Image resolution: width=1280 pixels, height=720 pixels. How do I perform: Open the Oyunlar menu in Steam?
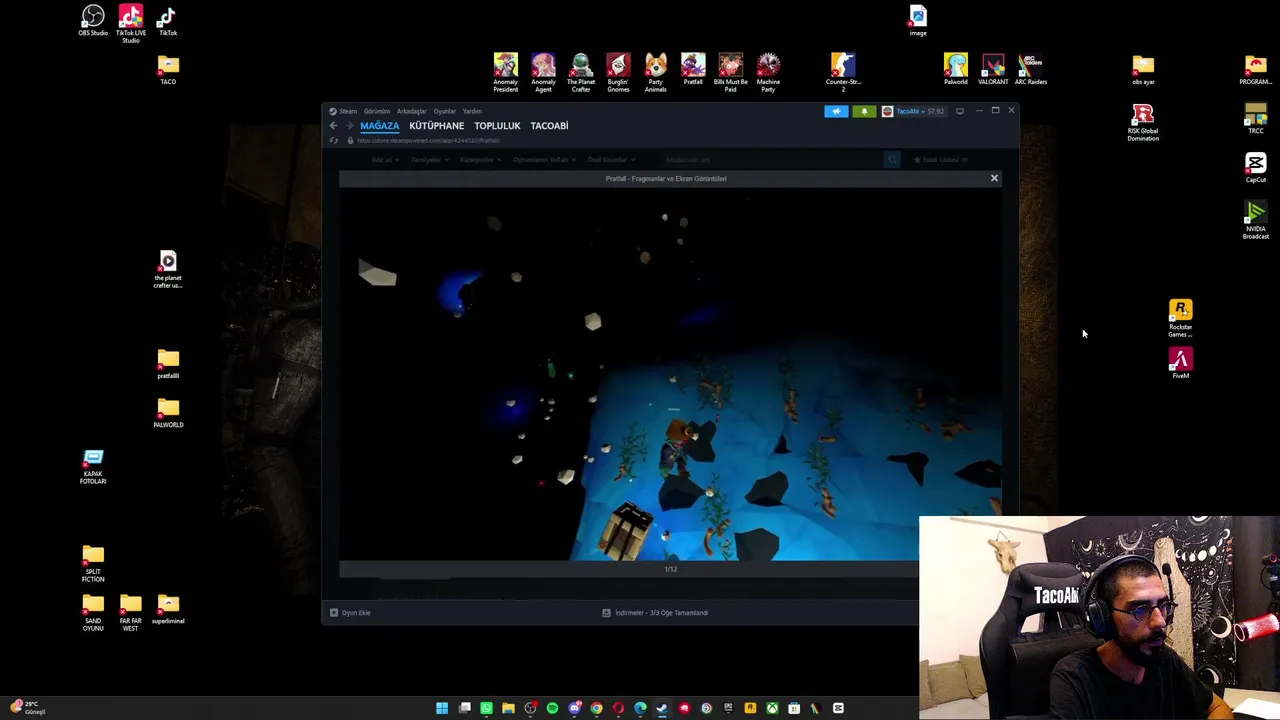click(x=445, y=111)
